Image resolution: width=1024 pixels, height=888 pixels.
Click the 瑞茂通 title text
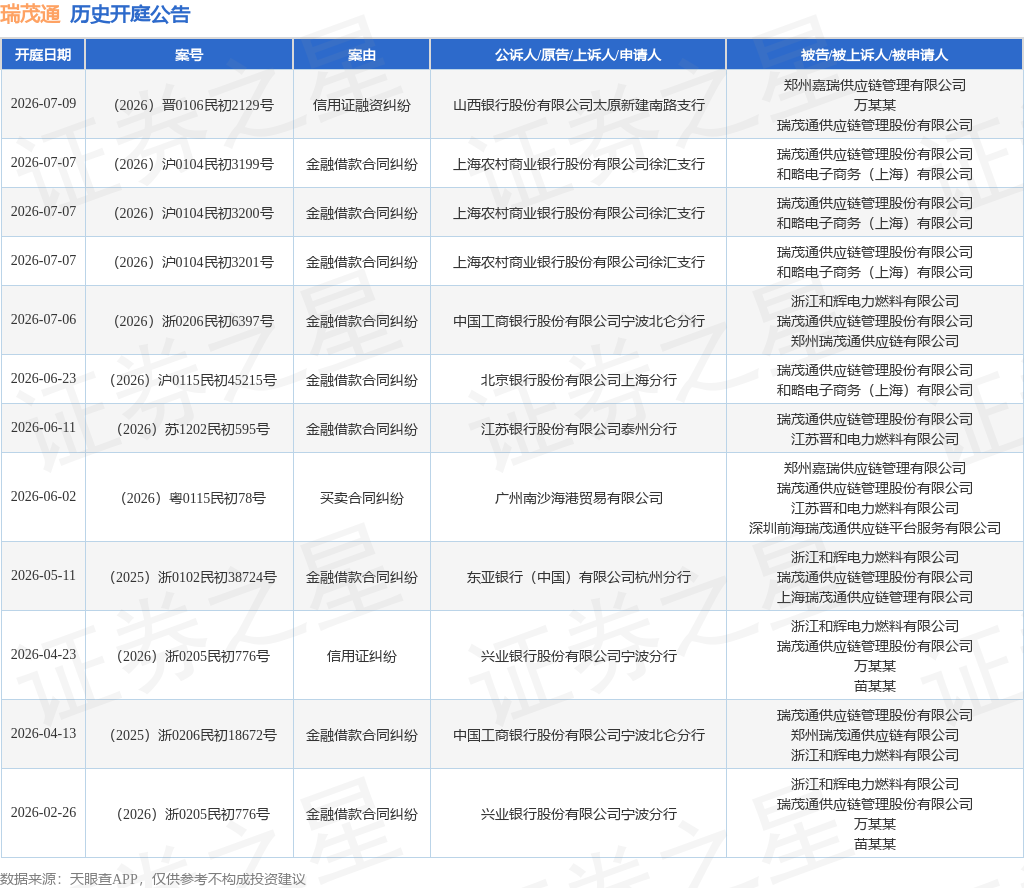pos(30,14)
